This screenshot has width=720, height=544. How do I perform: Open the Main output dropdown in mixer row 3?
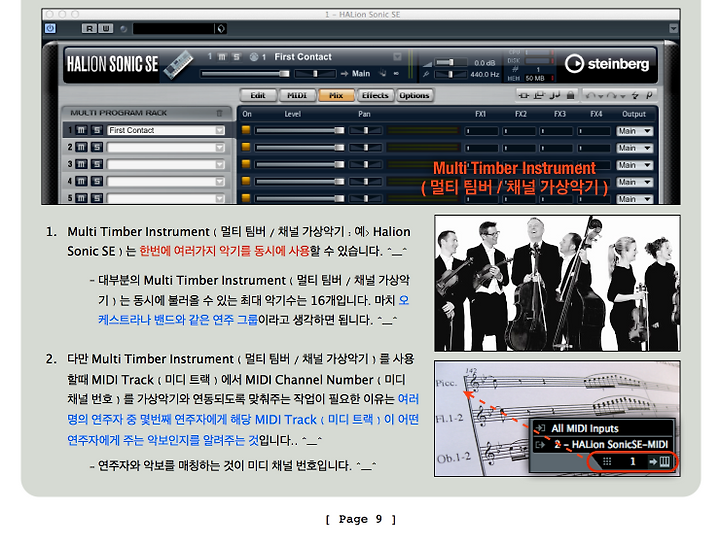pyautogui.click(x=635, y=165)
